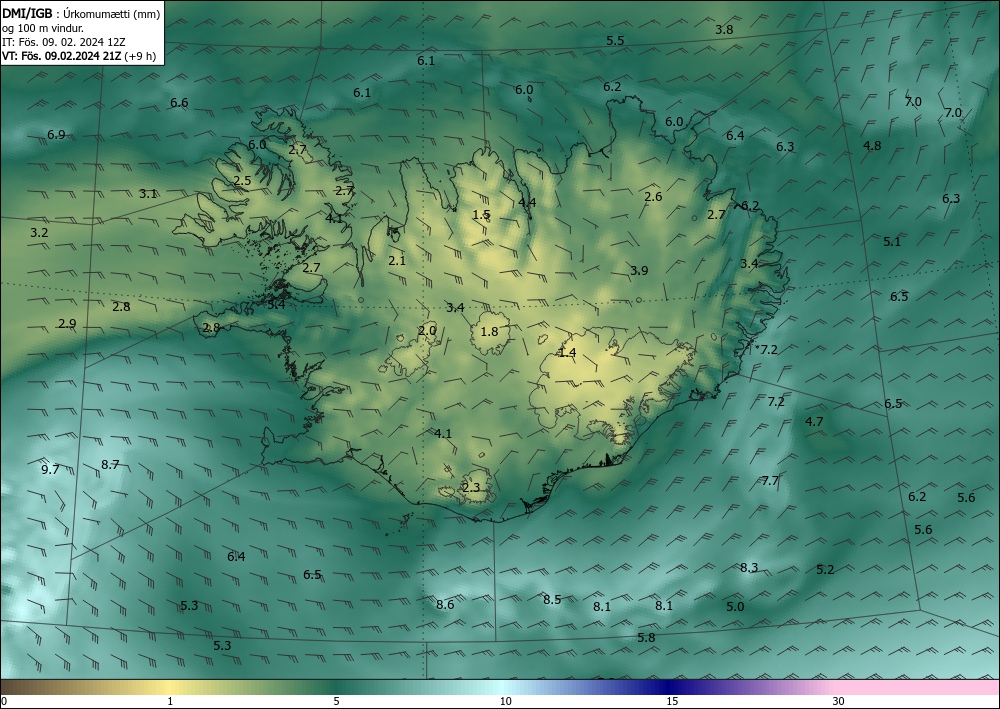Click the legend tick label '15'
The height and width of the screenshot is (709, 1000).
(x=672, y=701)
